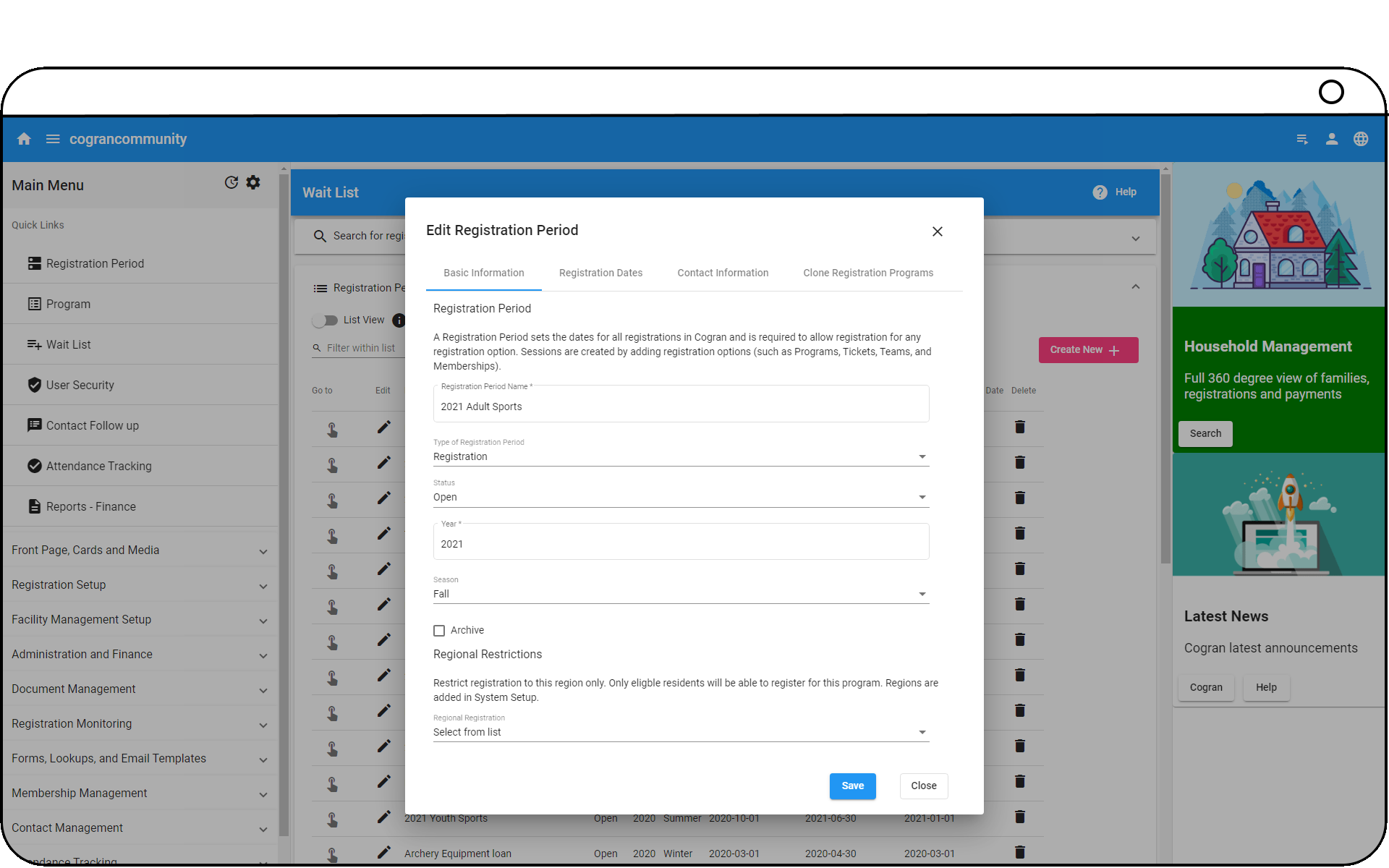Viewport: 1389px width, 868px height.
Task: Click the Wait List sidebar icon
Action: (x=34, y=344)
